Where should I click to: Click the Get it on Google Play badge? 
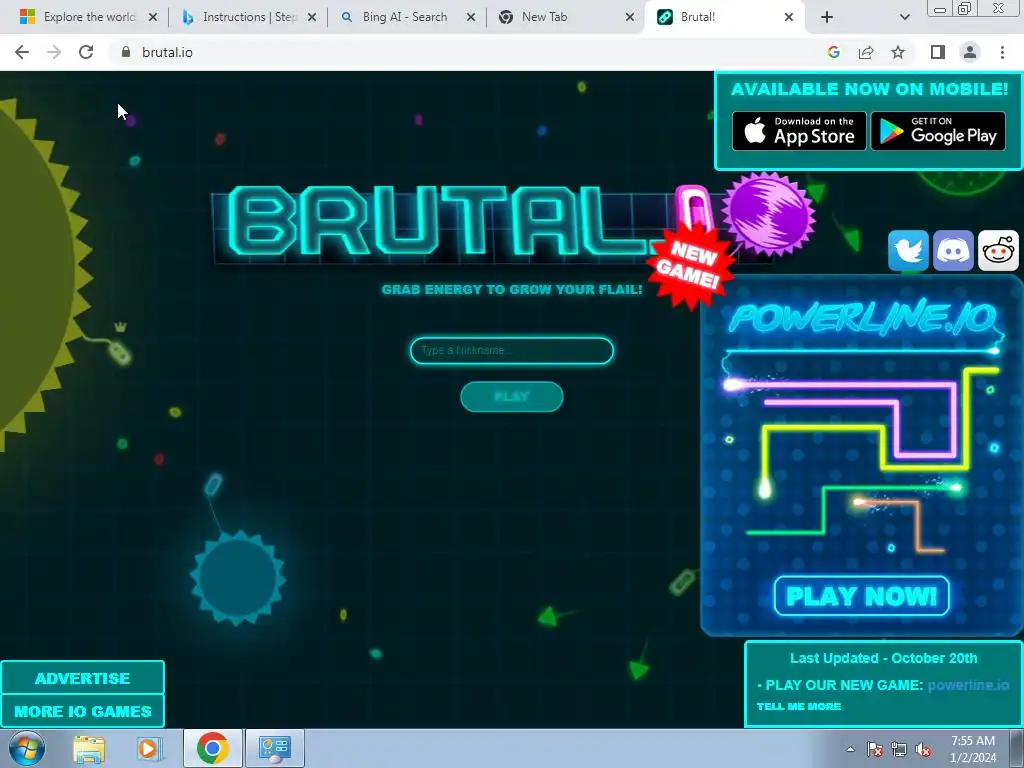(938, 131)
